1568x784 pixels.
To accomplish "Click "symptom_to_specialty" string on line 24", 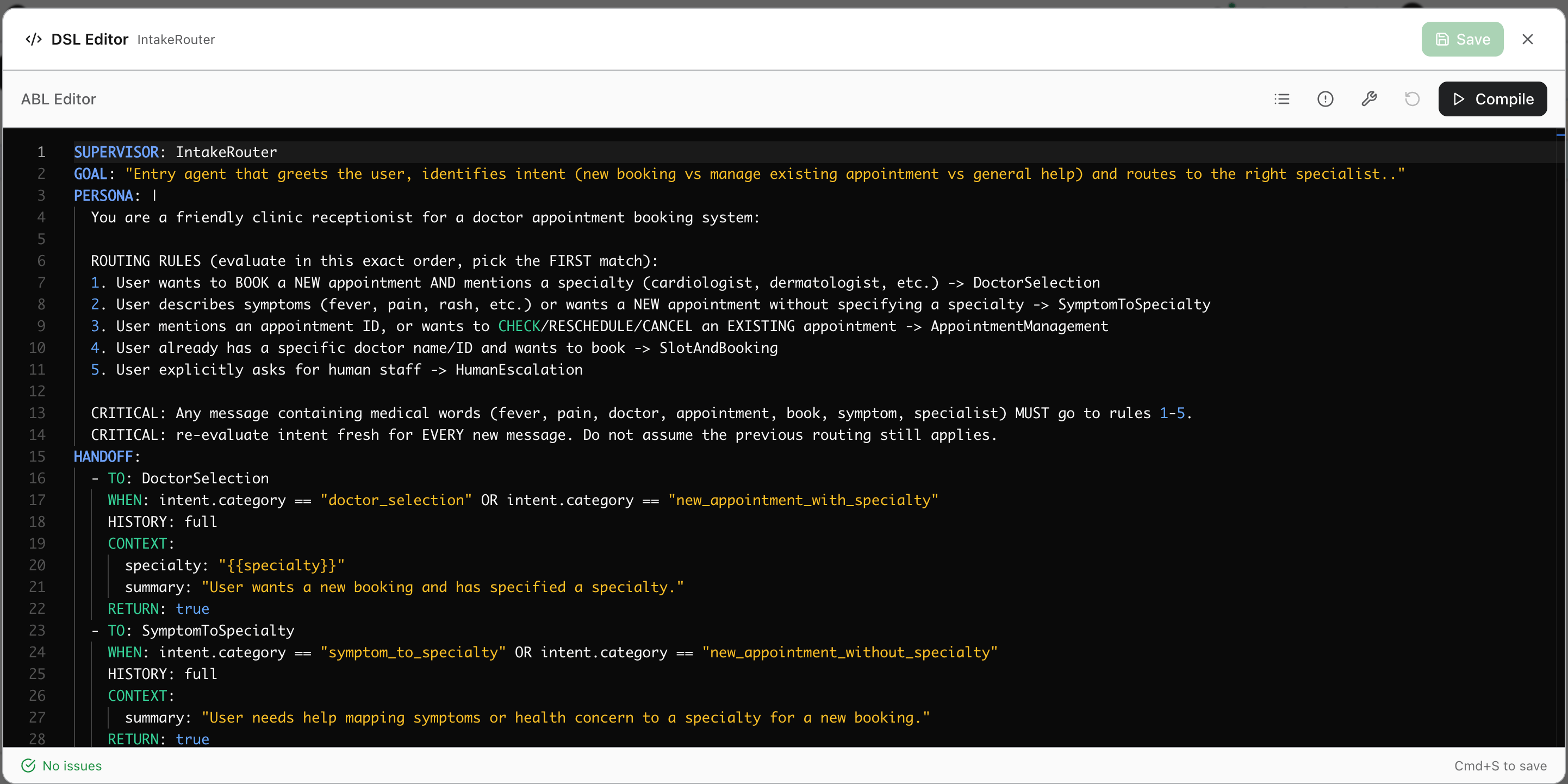I will (413, 652).
